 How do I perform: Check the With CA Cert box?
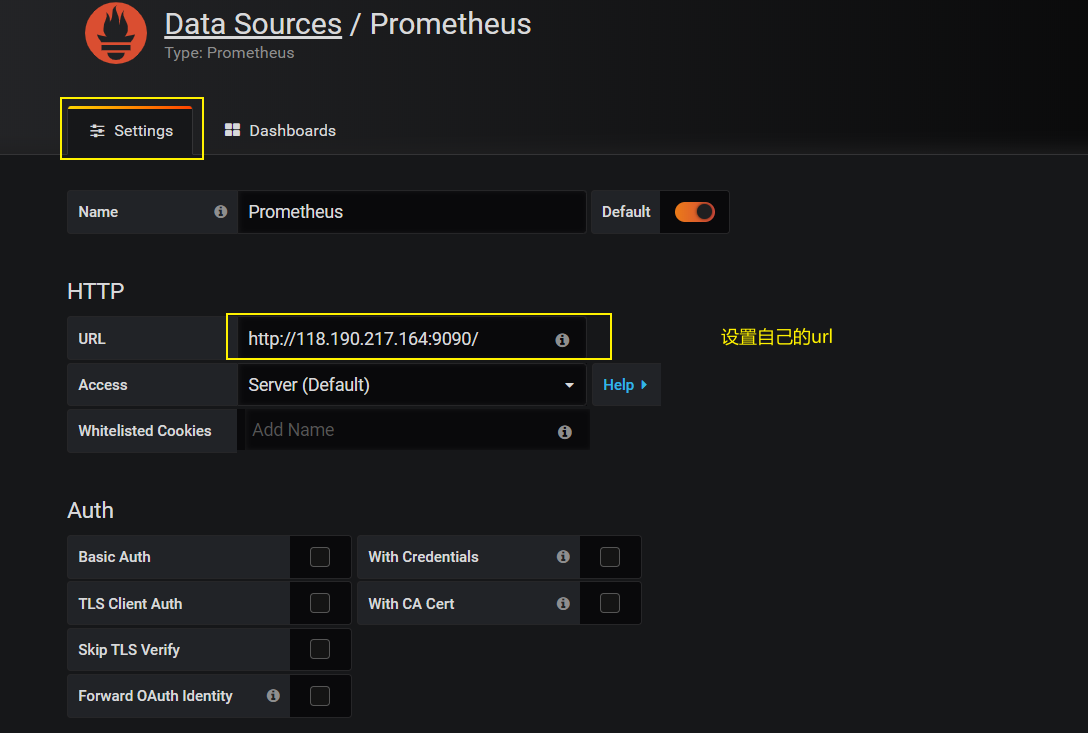(x=610, y=604)
